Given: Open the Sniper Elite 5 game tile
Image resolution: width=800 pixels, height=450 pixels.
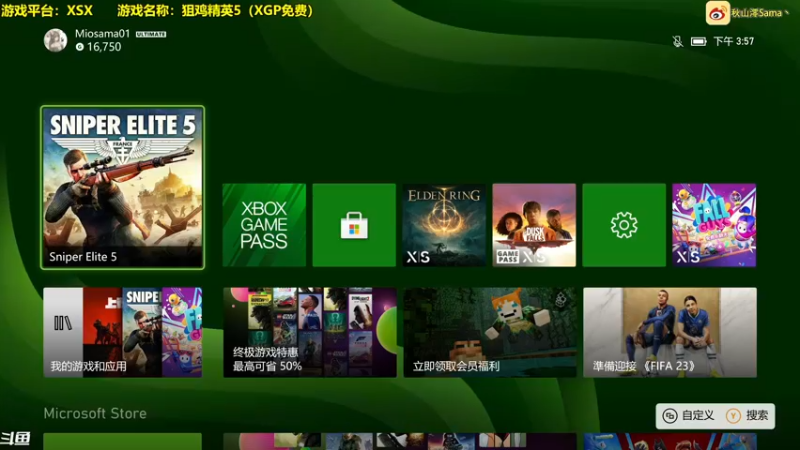Looking at the screenshot, I should coord(122,187).
